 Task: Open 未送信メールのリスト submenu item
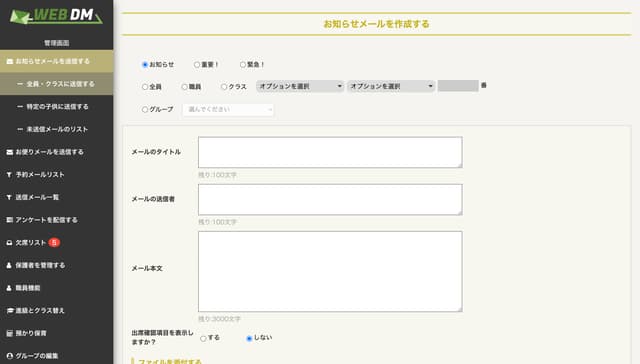57,129
